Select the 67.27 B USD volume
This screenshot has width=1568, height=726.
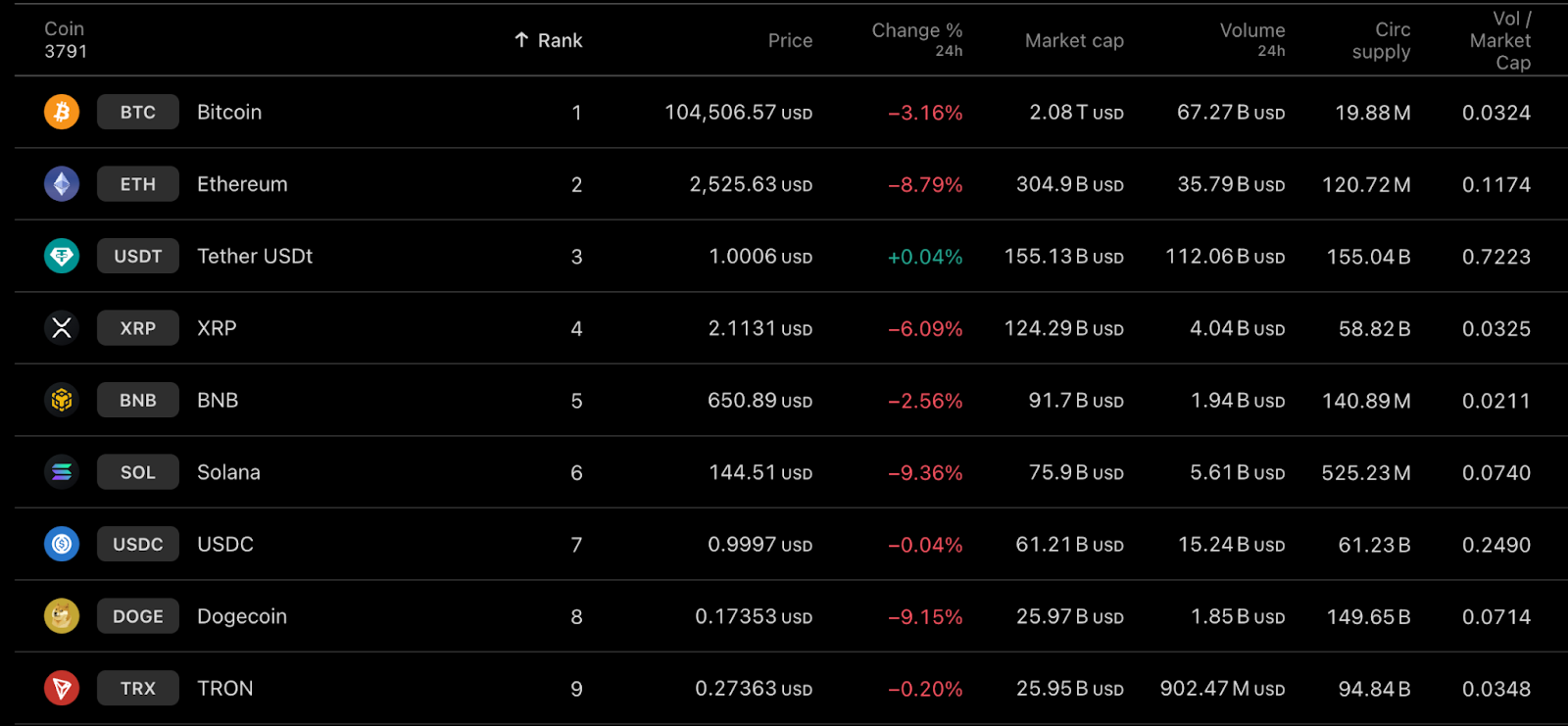click(x=1231, y=113)
